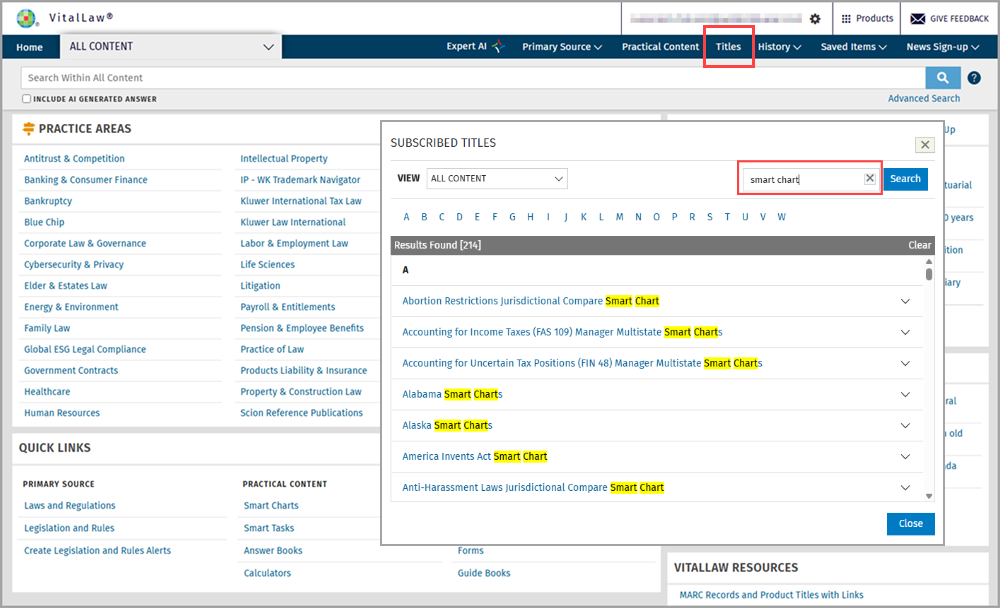Open Litigation practice area
1000x608 pixels.
(260, 286)
